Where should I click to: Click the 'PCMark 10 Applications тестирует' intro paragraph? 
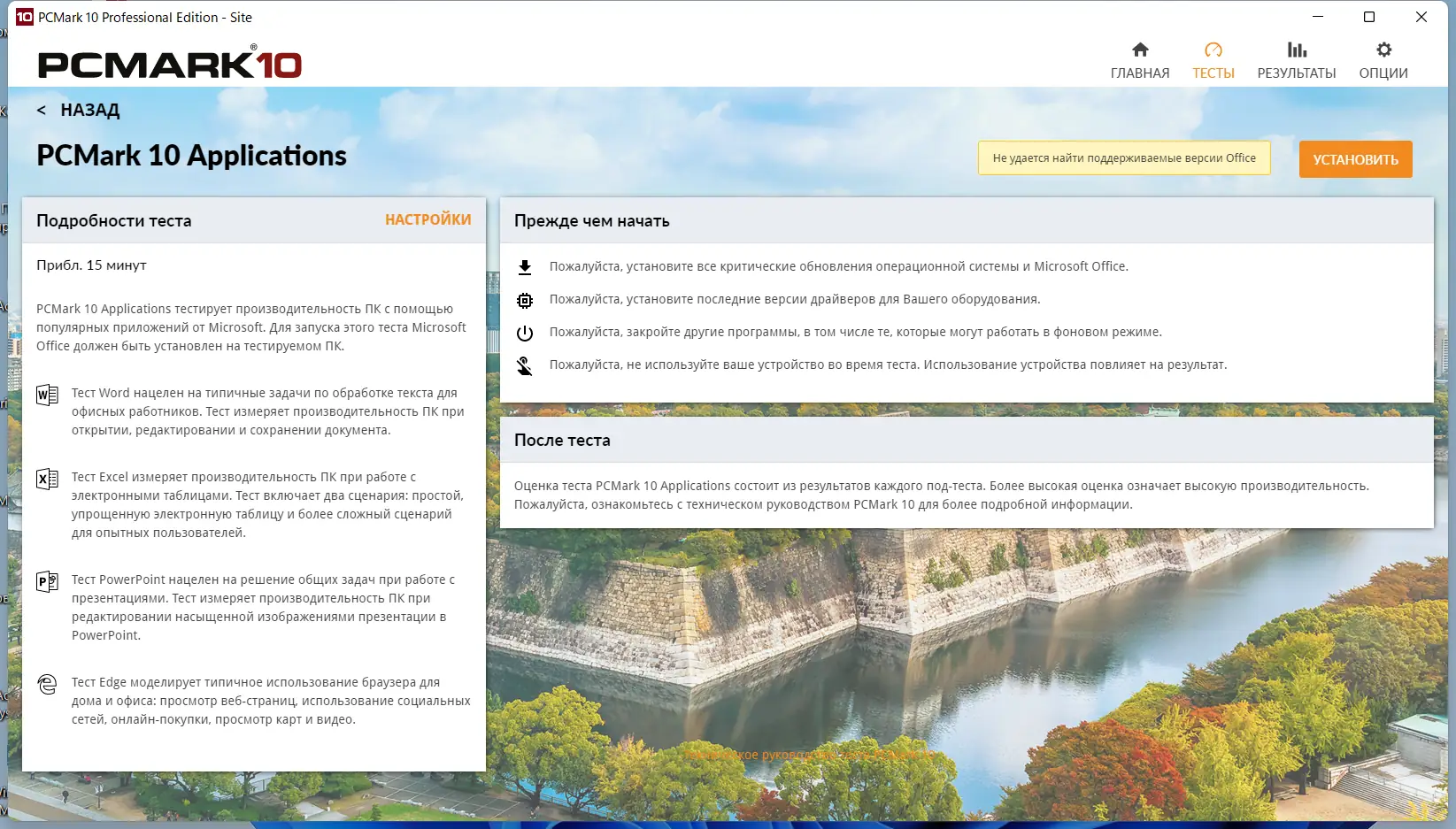251,327
